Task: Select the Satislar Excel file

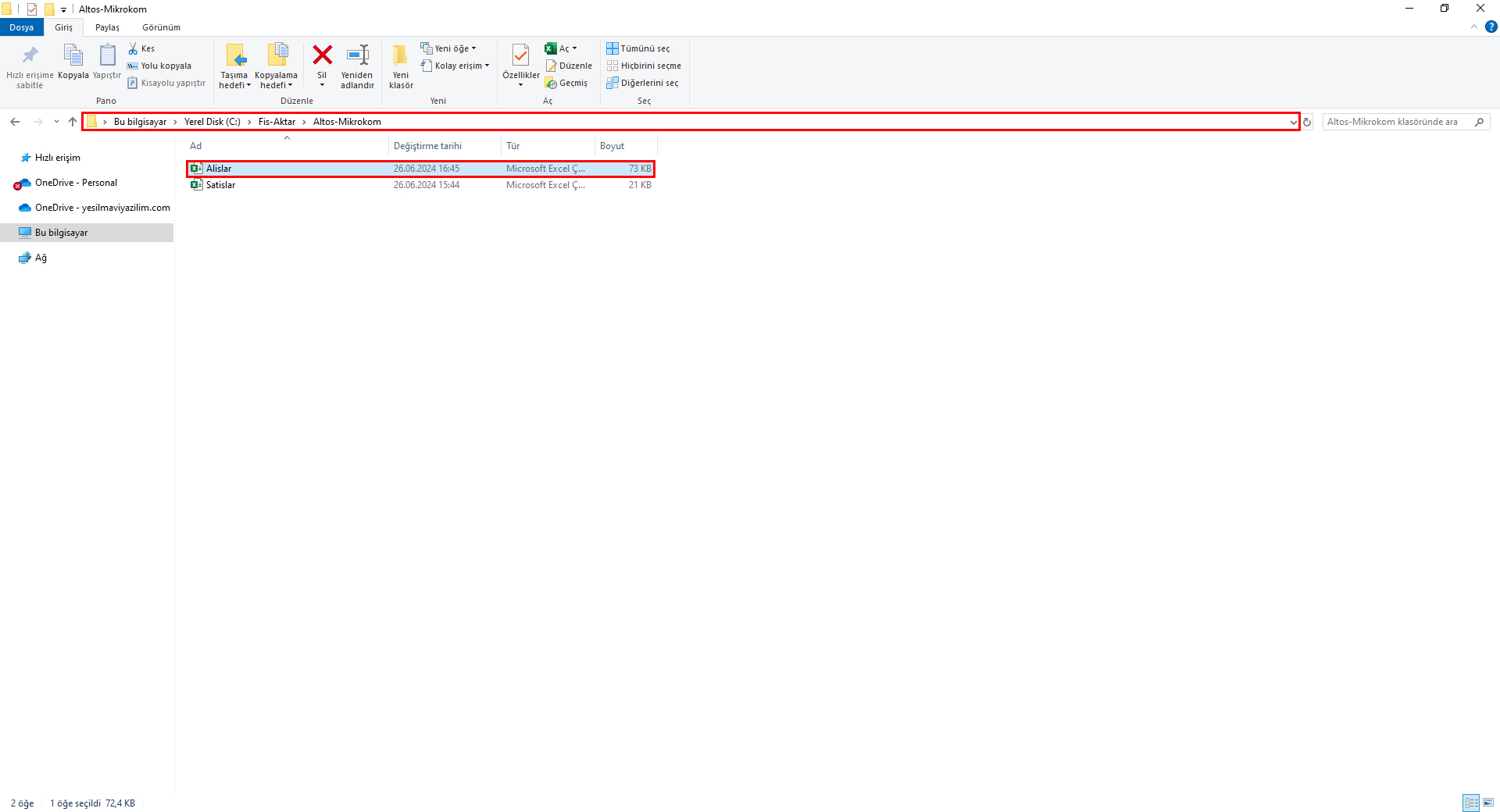Action: (x=221, y=185)
